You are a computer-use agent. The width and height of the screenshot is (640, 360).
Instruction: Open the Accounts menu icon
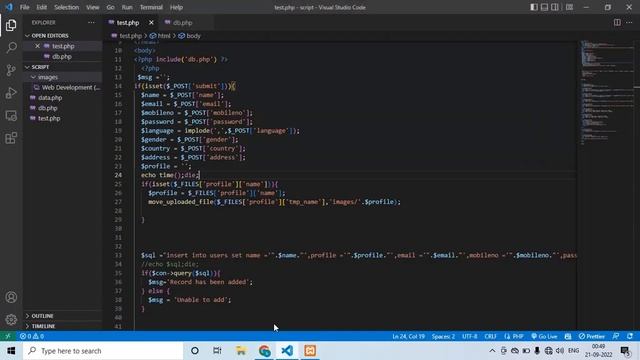pyautogui.click(x=11, y=297)
